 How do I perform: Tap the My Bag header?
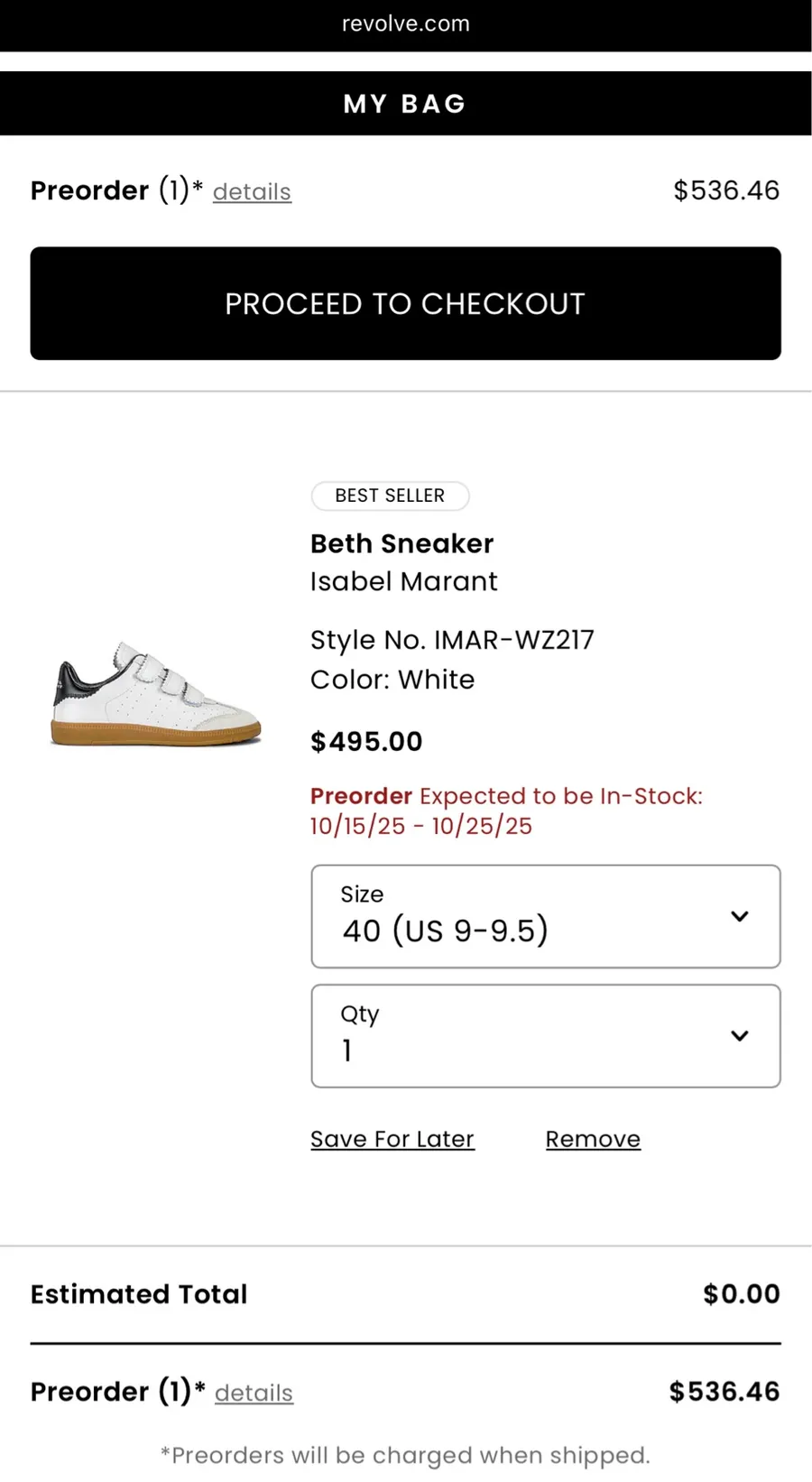(405, 104)
